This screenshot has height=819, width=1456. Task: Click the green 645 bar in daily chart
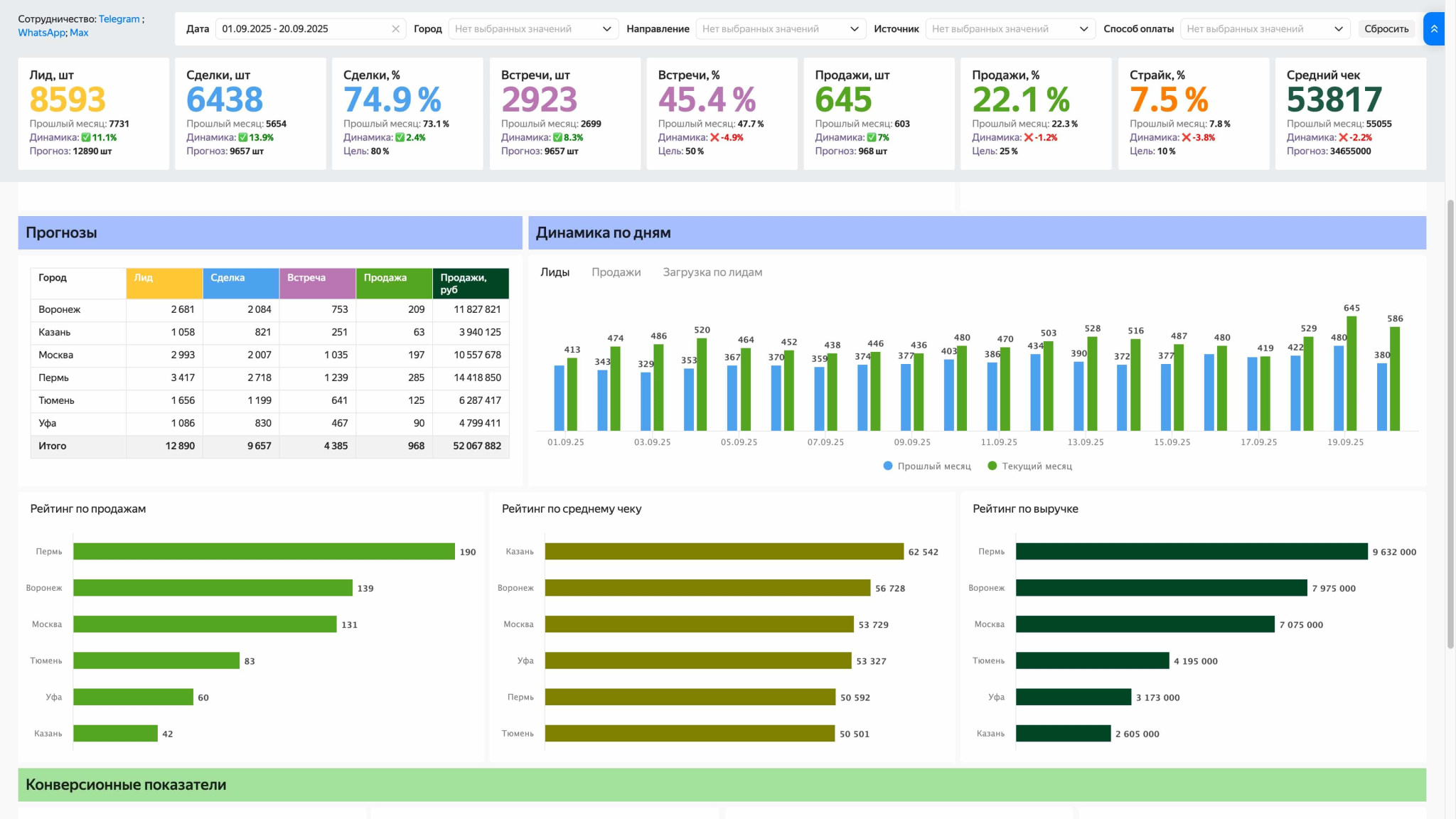[x=1351, y=373]
